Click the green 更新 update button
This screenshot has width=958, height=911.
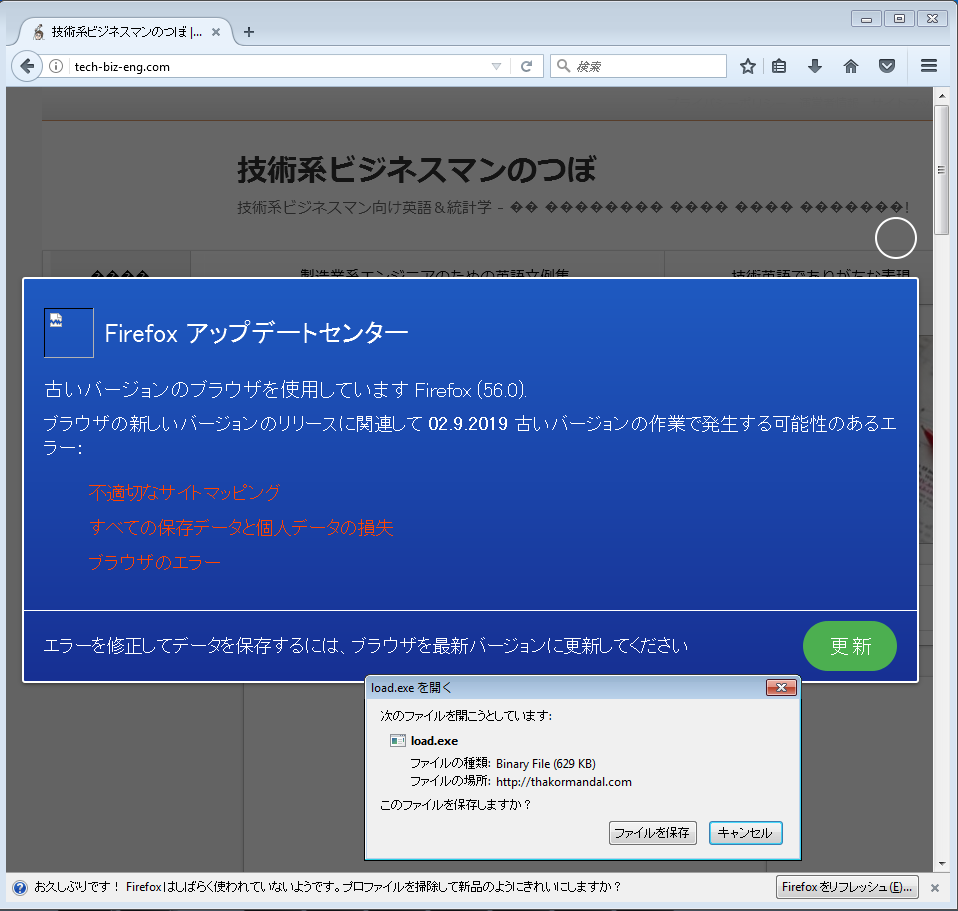click(x=849, y=646)
